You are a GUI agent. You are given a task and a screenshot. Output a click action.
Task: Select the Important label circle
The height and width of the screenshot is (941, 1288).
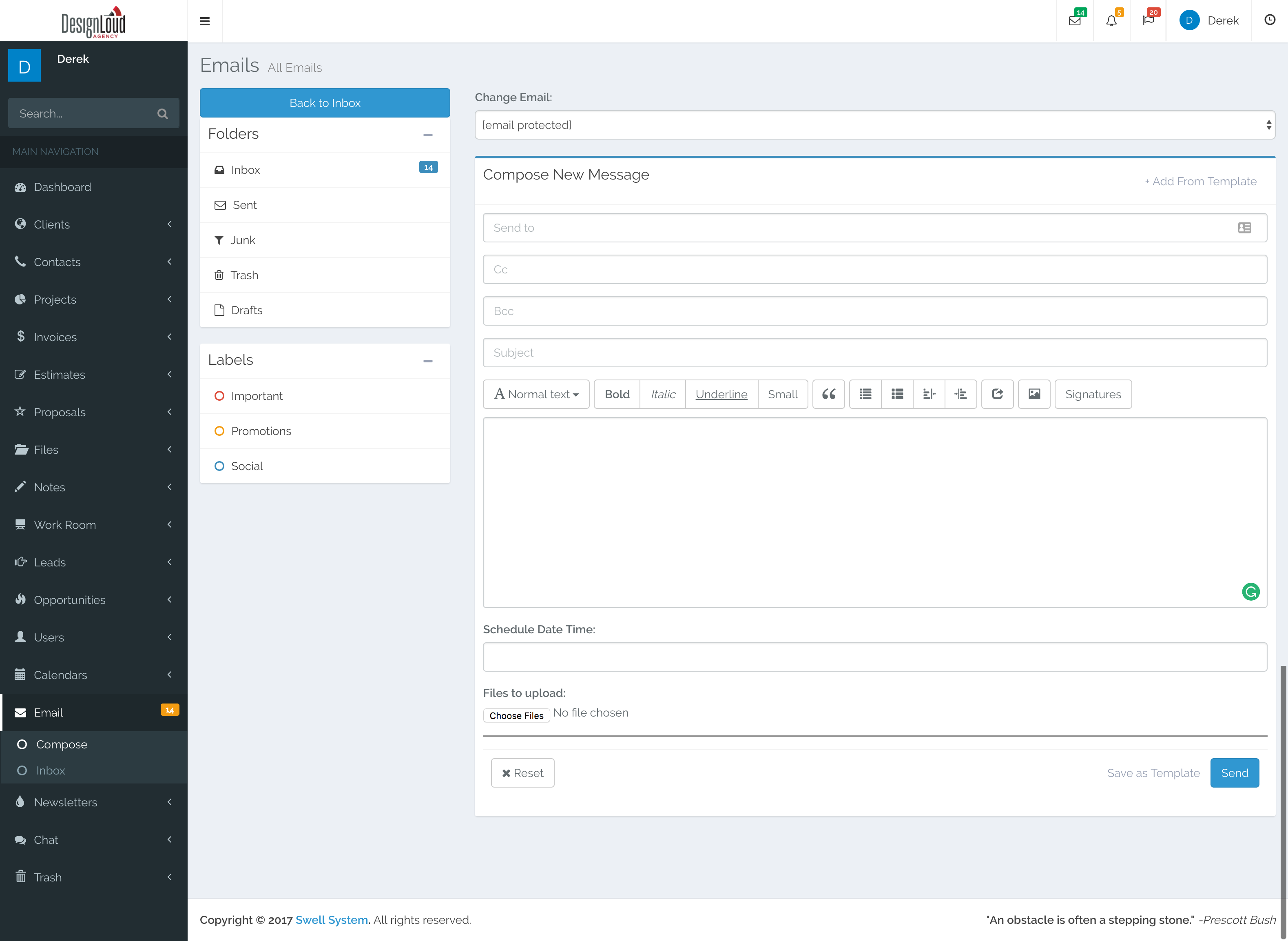click(x=219, y=396)
